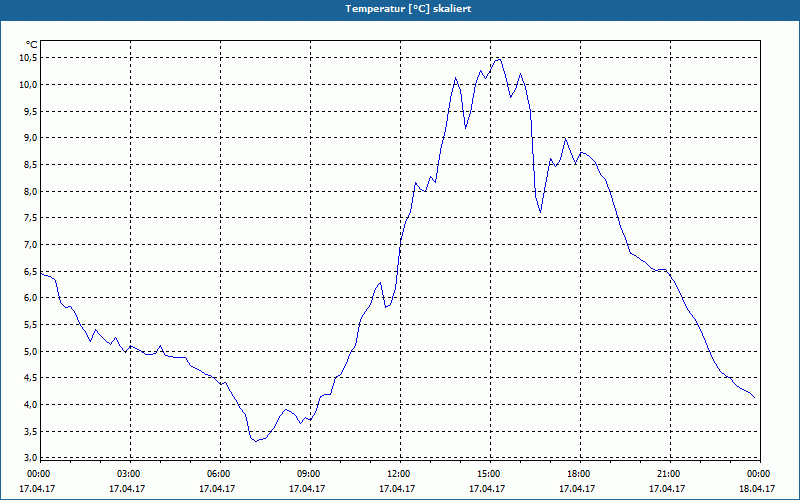This screenshot has width=800, height=500.
Task: Select the 5,0 y-axis label
Action: 31,351
